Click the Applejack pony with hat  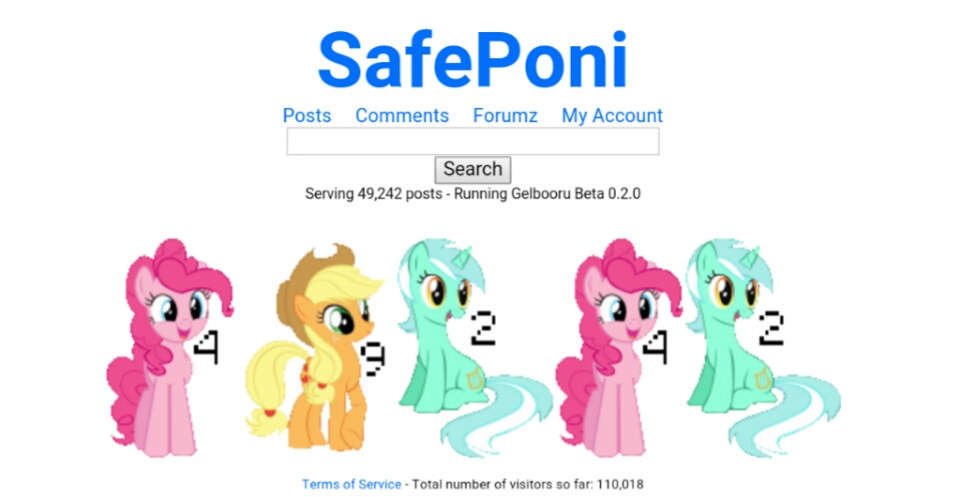pos(315,348)
